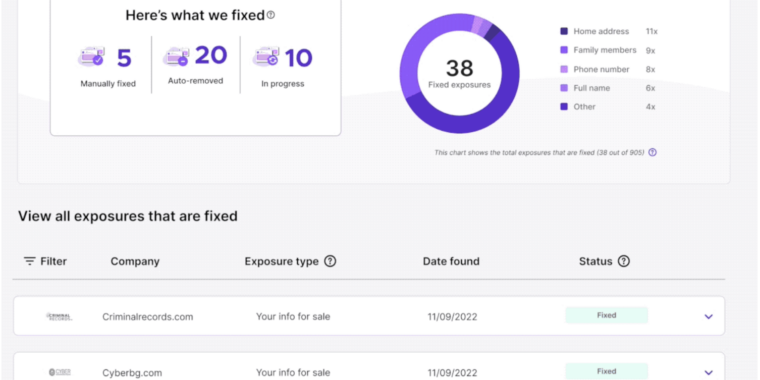Click the number 20 Auto-removed count
The width and height of the screenshot is (760, 380).
tap(211, 55)
